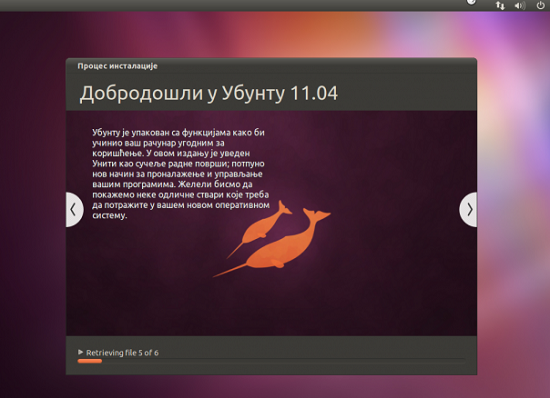This screenshot has width=550, height=398.
Task: Go to the next installer slide
Action: pos(468,209)
